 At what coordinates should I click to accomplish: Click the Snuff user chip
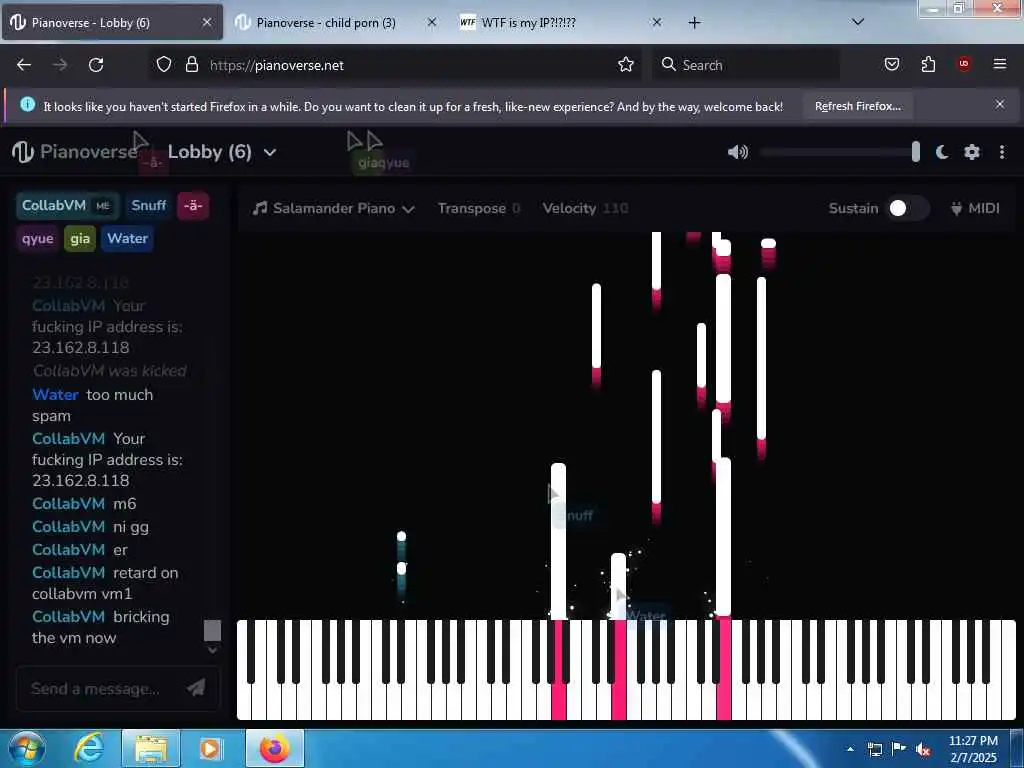148,205
